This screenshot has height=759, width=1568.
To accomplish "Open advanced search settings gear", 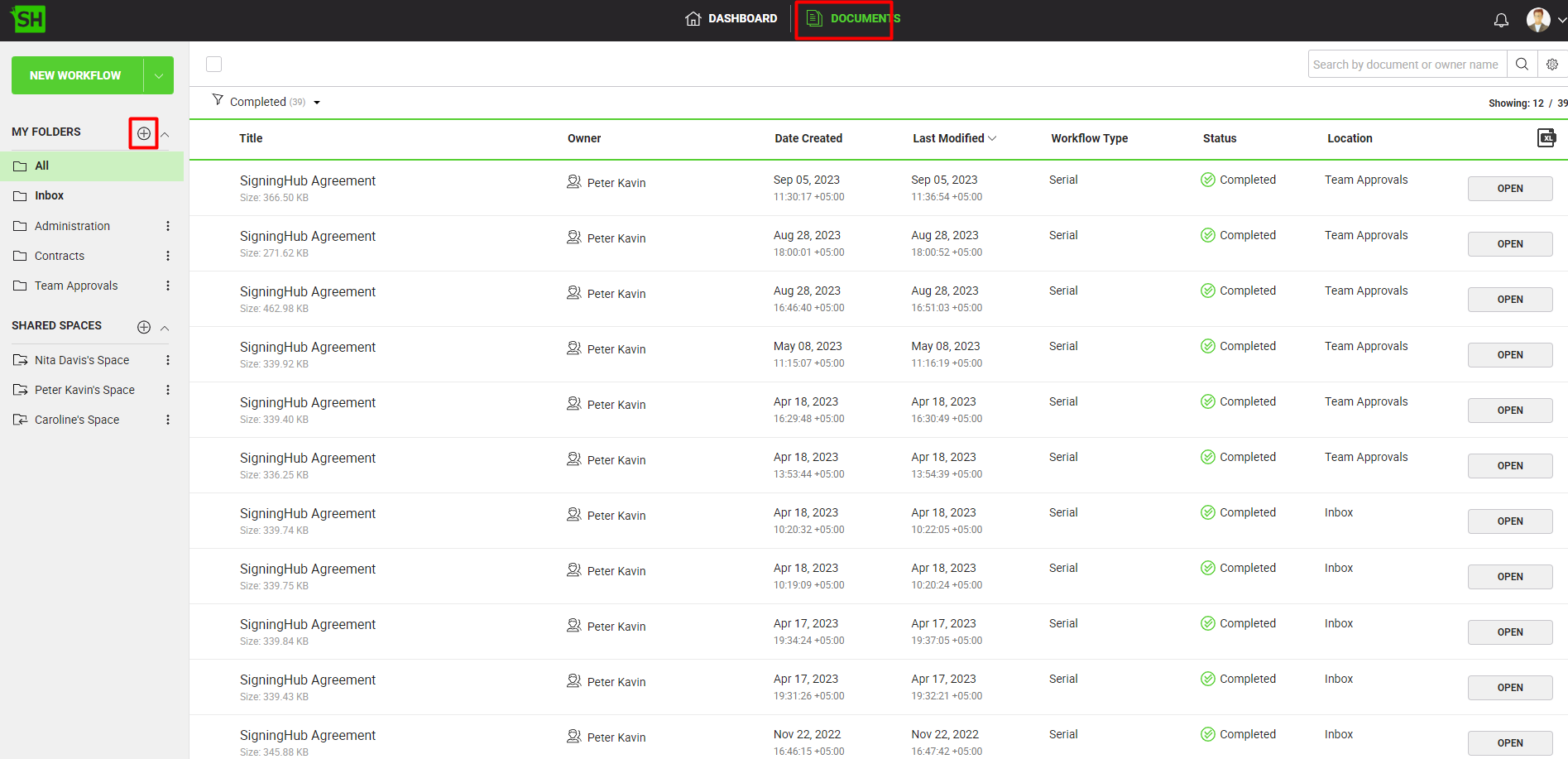I will [x=1552, y=65].
